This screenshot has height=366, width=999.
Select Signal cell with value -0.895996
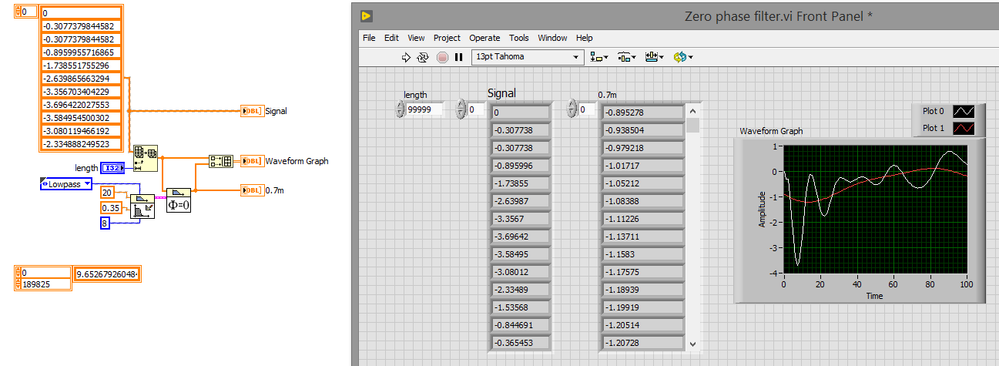(x=521, y=166)
